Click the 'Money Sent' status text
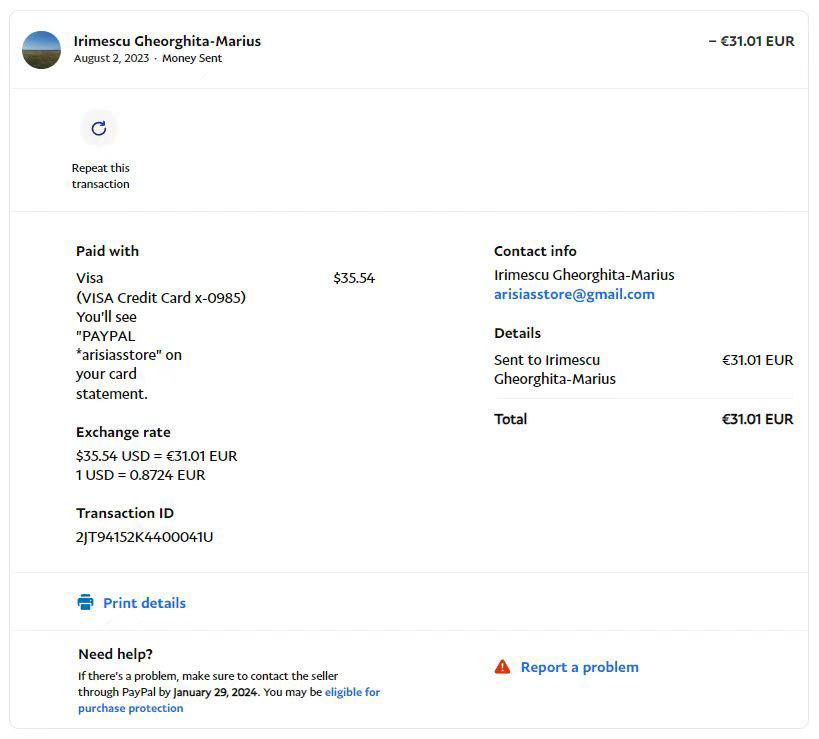The image size is (819, 739). click(x=192, y=58)
